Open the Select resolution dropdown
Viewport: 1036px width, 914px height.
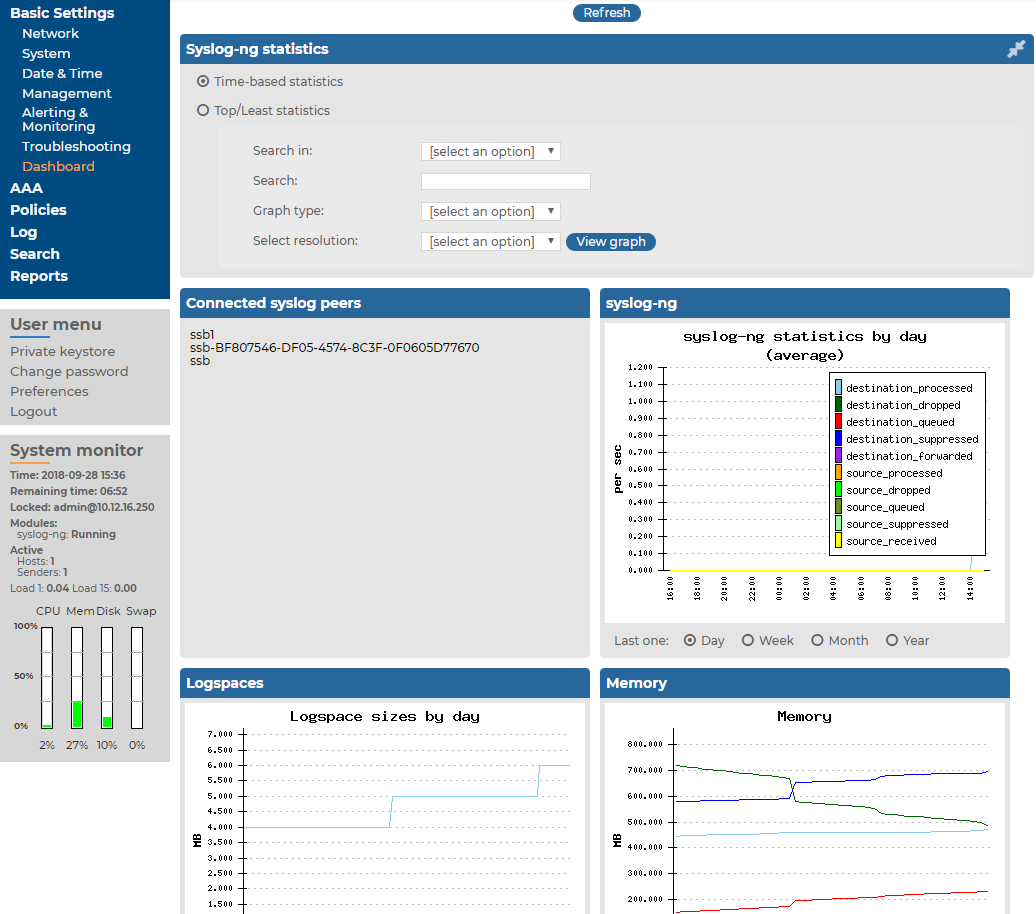tap(491, 242)
